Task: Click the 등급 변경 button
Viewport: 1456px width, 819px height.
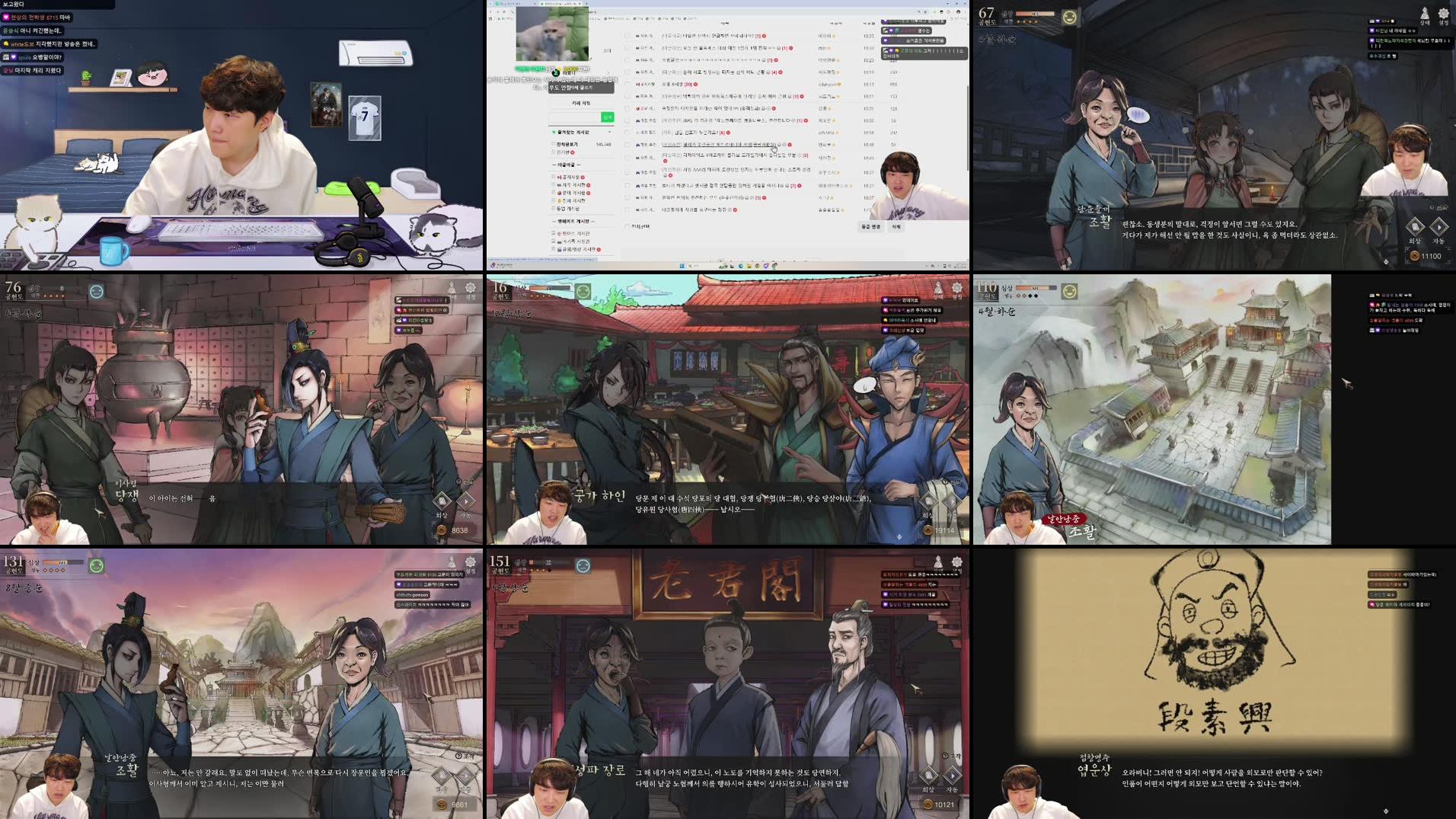Action: 870,226
